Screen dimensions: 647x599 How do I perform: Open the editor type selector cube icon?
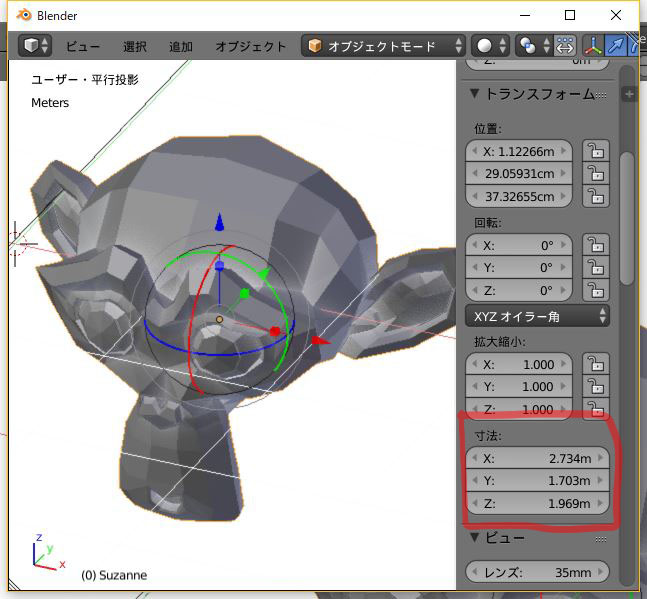35,45
